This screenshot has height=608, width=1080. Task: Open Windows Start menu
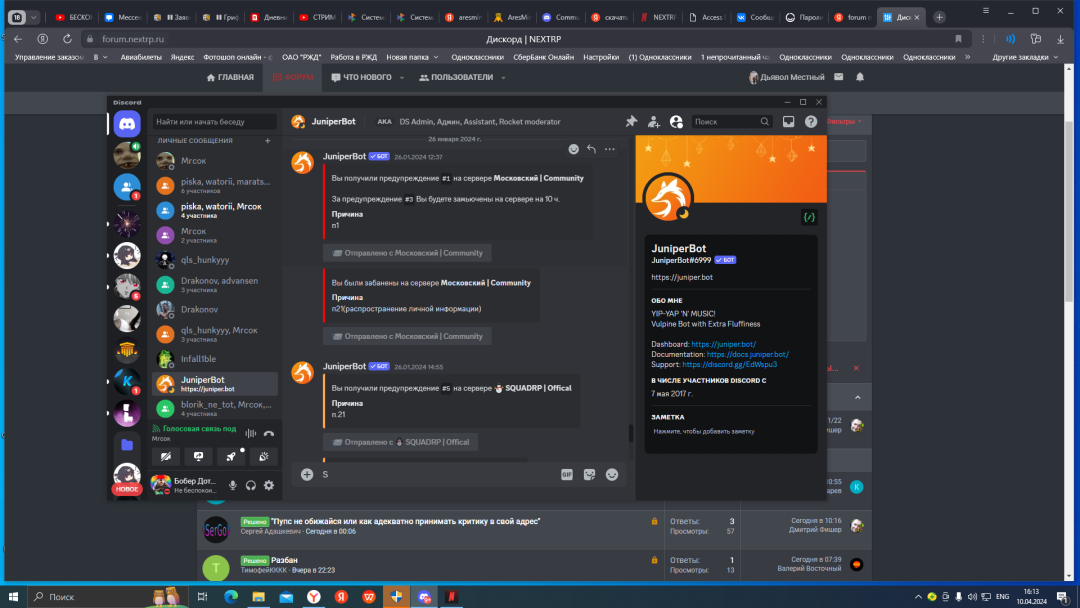pos(13,597)
